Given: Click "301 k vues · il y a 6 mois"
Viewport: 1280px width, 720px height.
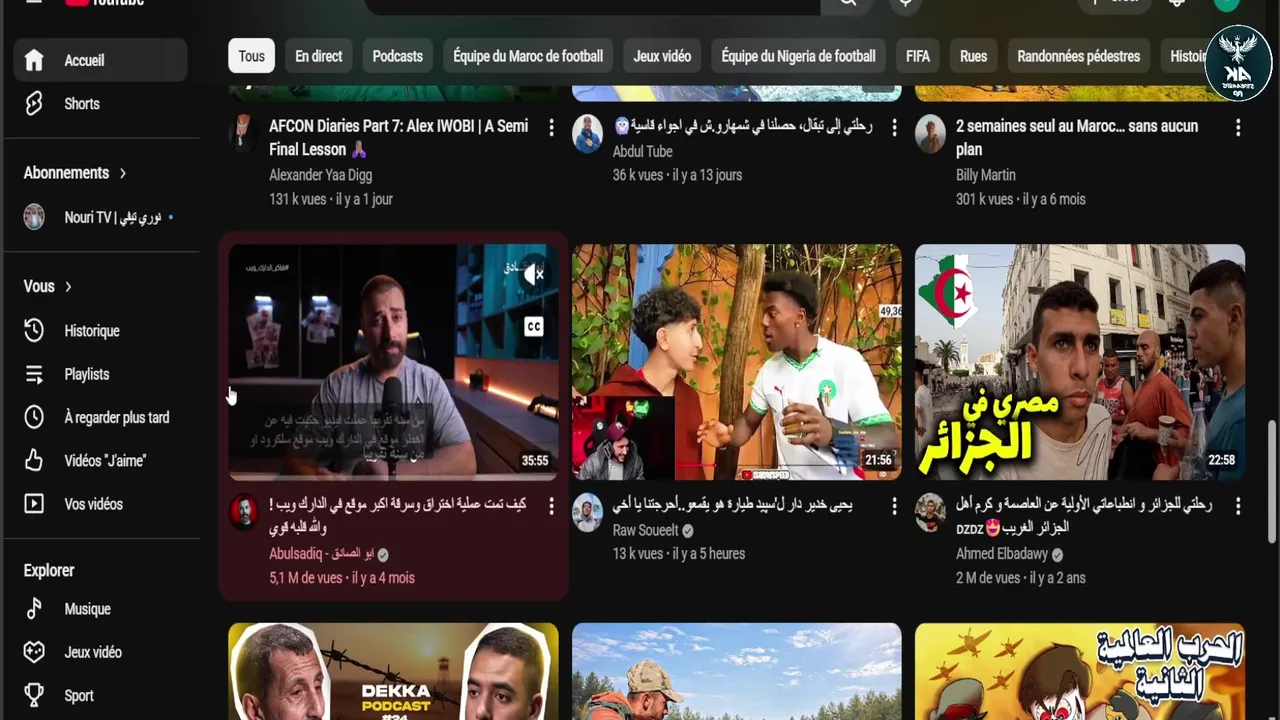Looking at the screenshot, I should [1021, 199].
